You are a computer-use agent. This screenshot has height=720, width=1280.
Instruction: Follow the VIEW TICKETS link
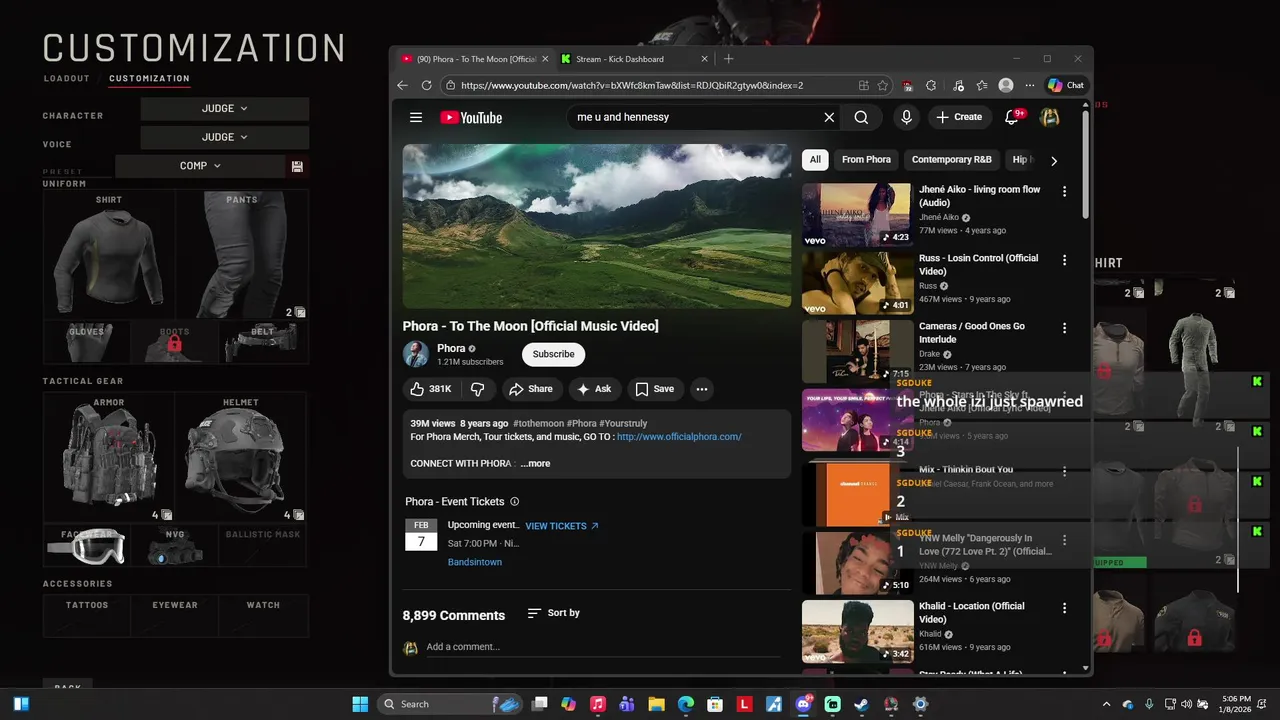click(x=562, y=526)
